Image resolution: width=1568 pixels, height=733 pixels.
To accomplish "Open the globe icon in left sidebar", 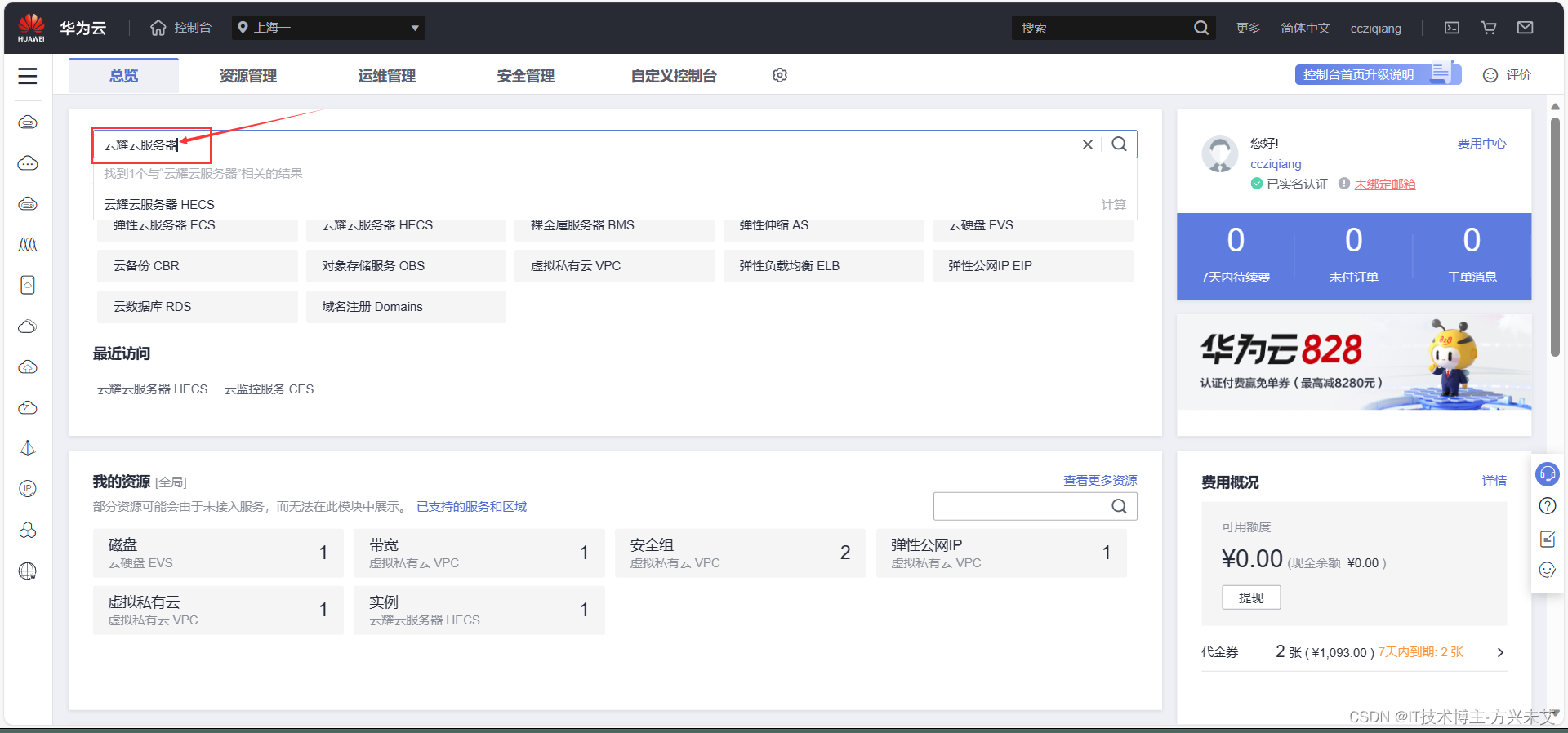I will (28, 571).
